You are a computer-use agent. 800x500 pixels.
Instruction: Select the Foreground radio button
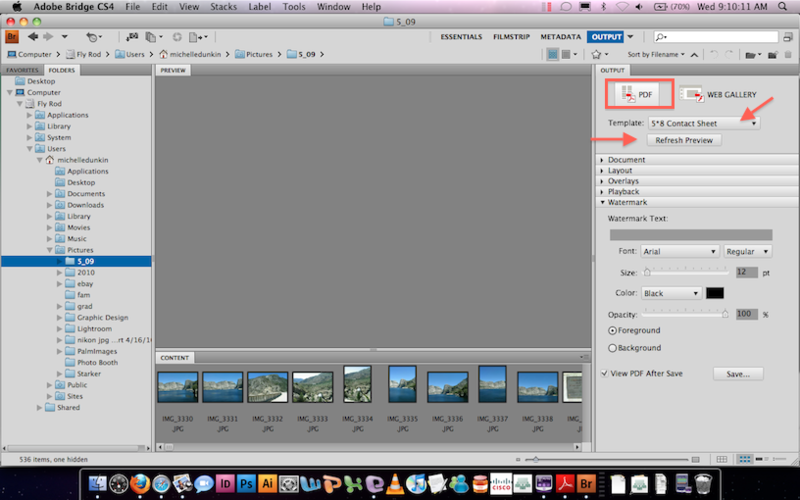click(x=613, y=330)
